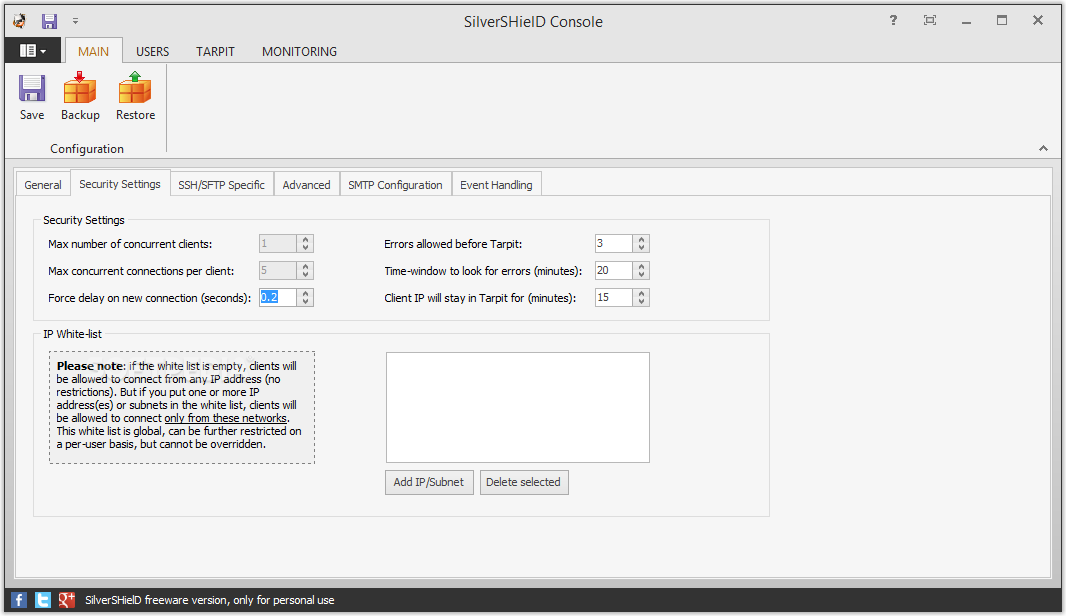The height and width of the screenshot is (616, 1066).
Task: Click the SilverSHielD app icon in title bar
Action: [19, 21]
